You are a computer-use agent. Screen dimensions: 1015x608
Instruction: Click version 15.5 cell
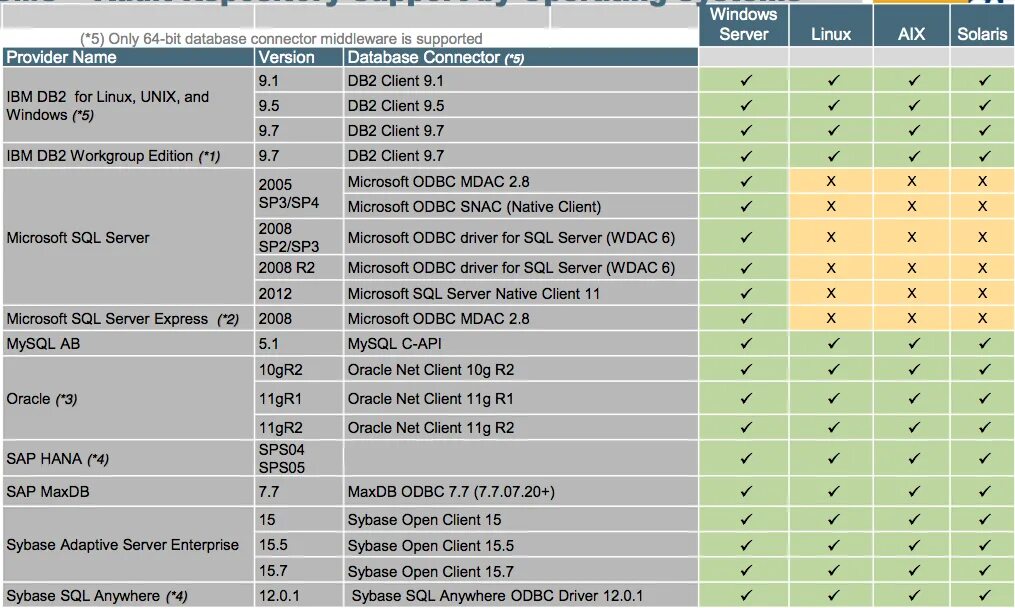click(x=298, y=545)
